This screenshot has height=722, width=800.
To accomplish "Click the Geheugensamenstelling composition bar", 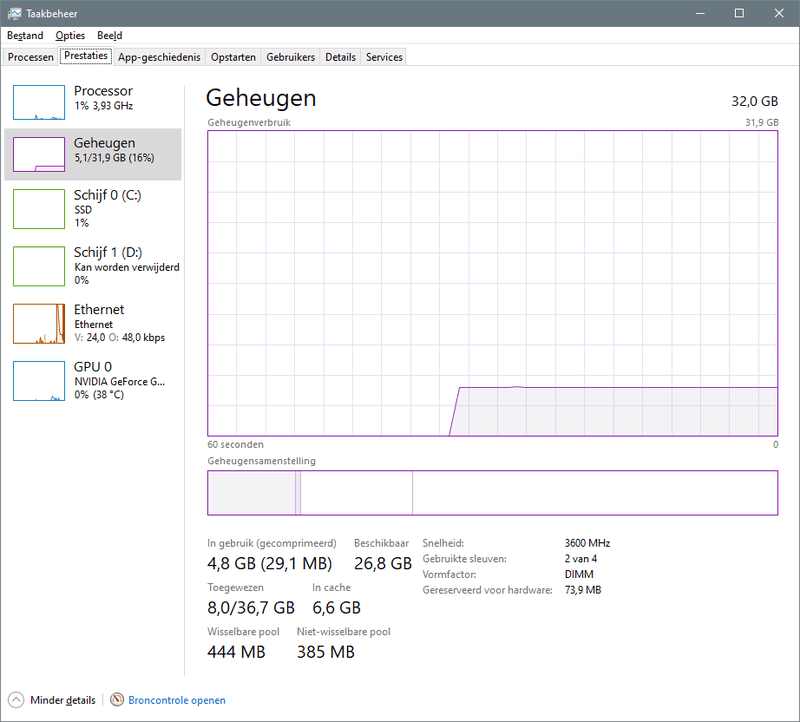I will 492,493.
